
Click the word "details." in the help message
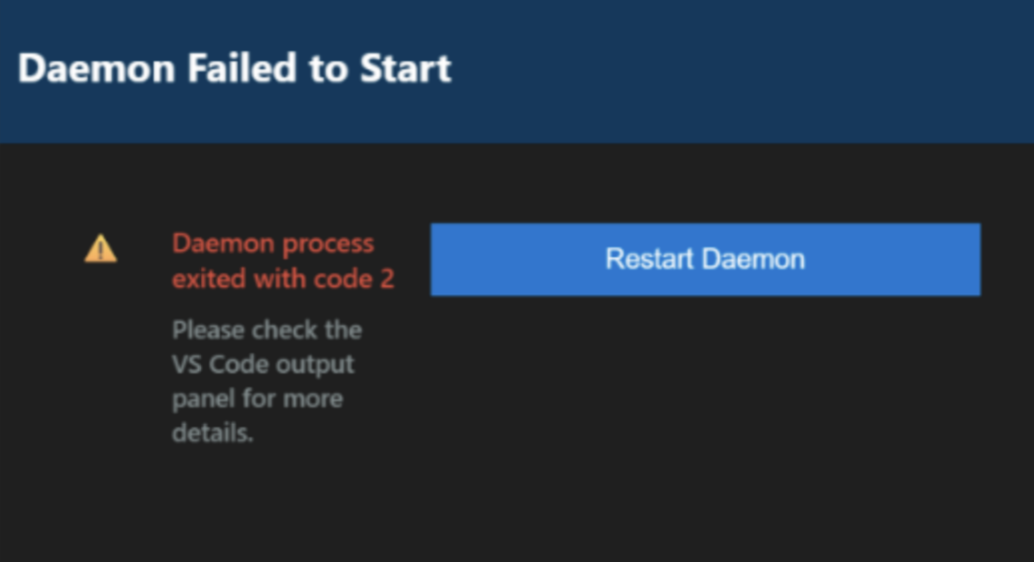[213, 433]
